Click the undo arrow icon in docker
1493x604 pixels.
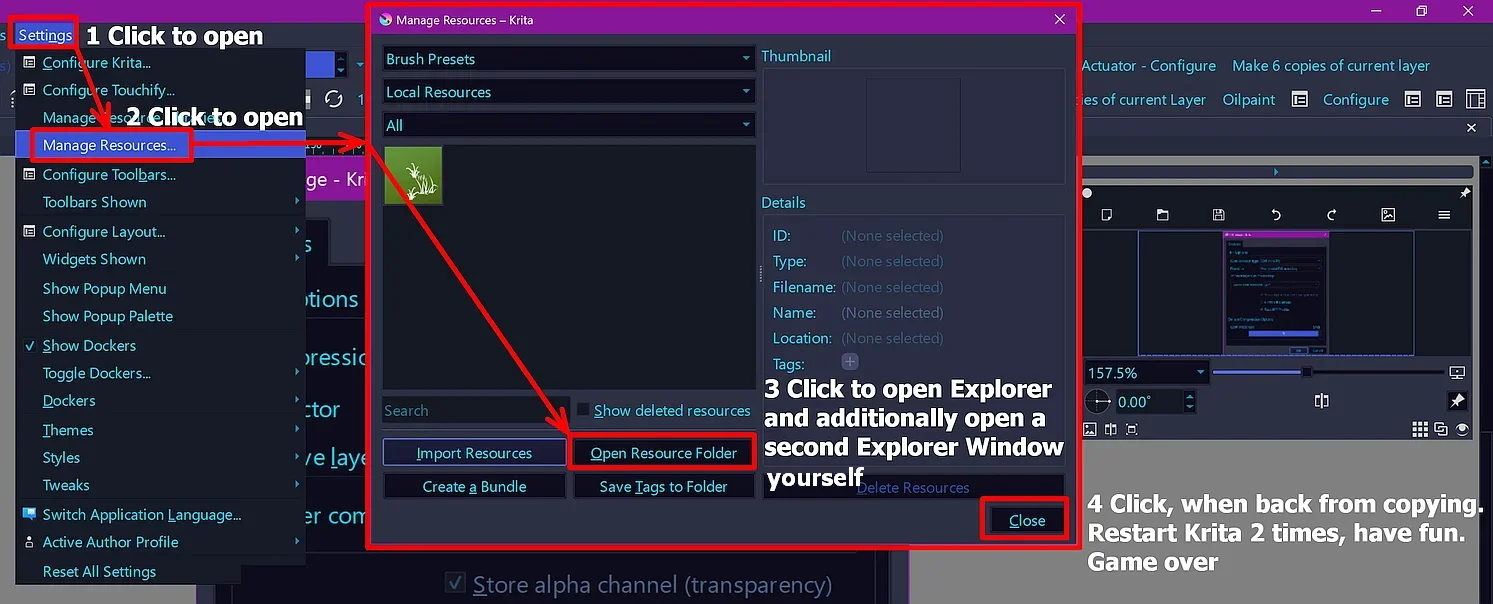tap(1275, 215)
